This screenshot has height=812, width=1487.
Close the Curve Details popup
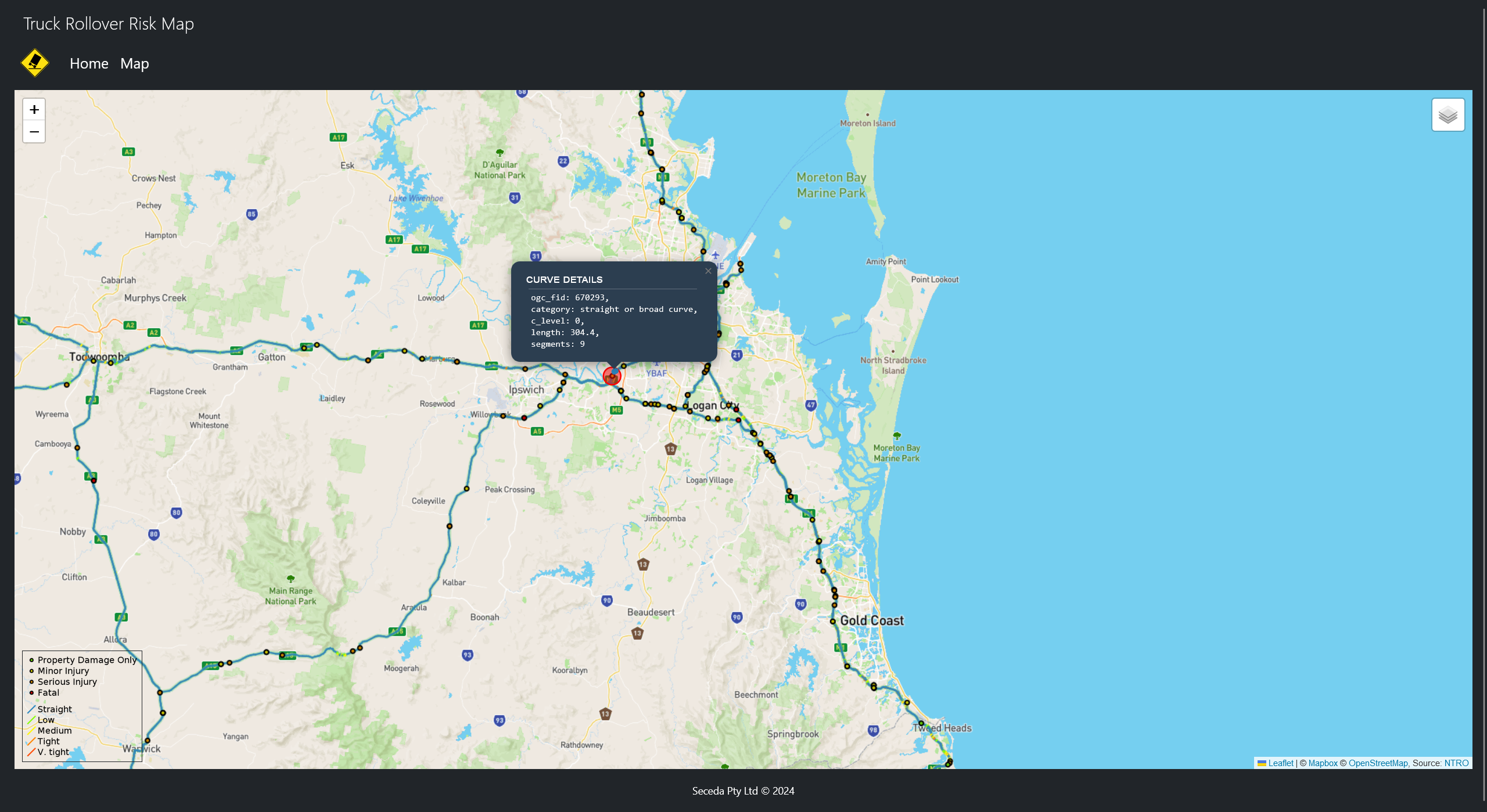(x=708, y=271)
